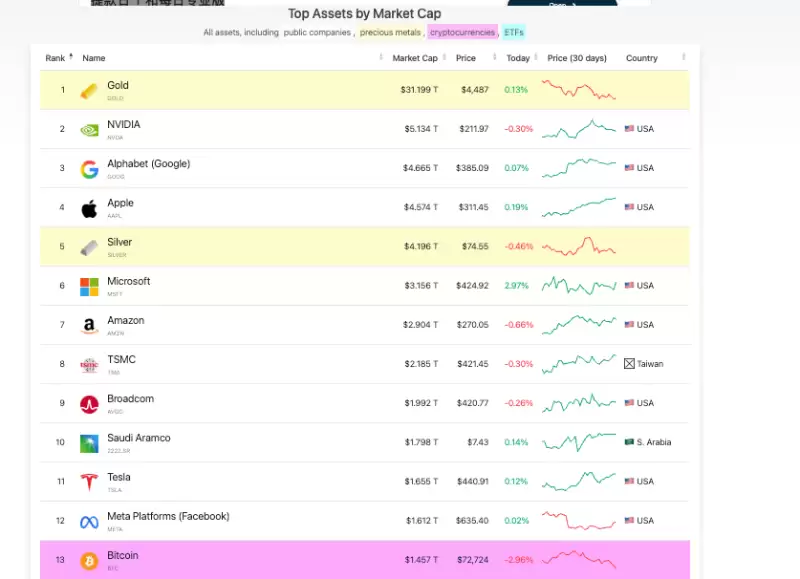This screenshot has width=800, height=579.
Task: Click the Silver bar icon
Action: coord(89,248)
